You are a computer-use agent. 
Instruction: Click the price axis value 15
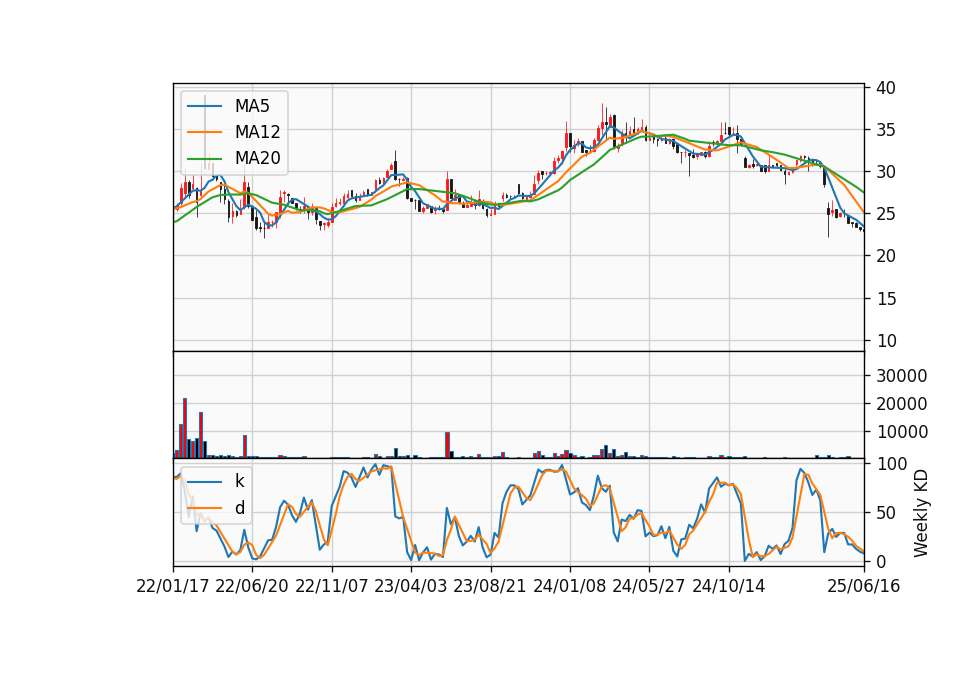tap(885, 299)
